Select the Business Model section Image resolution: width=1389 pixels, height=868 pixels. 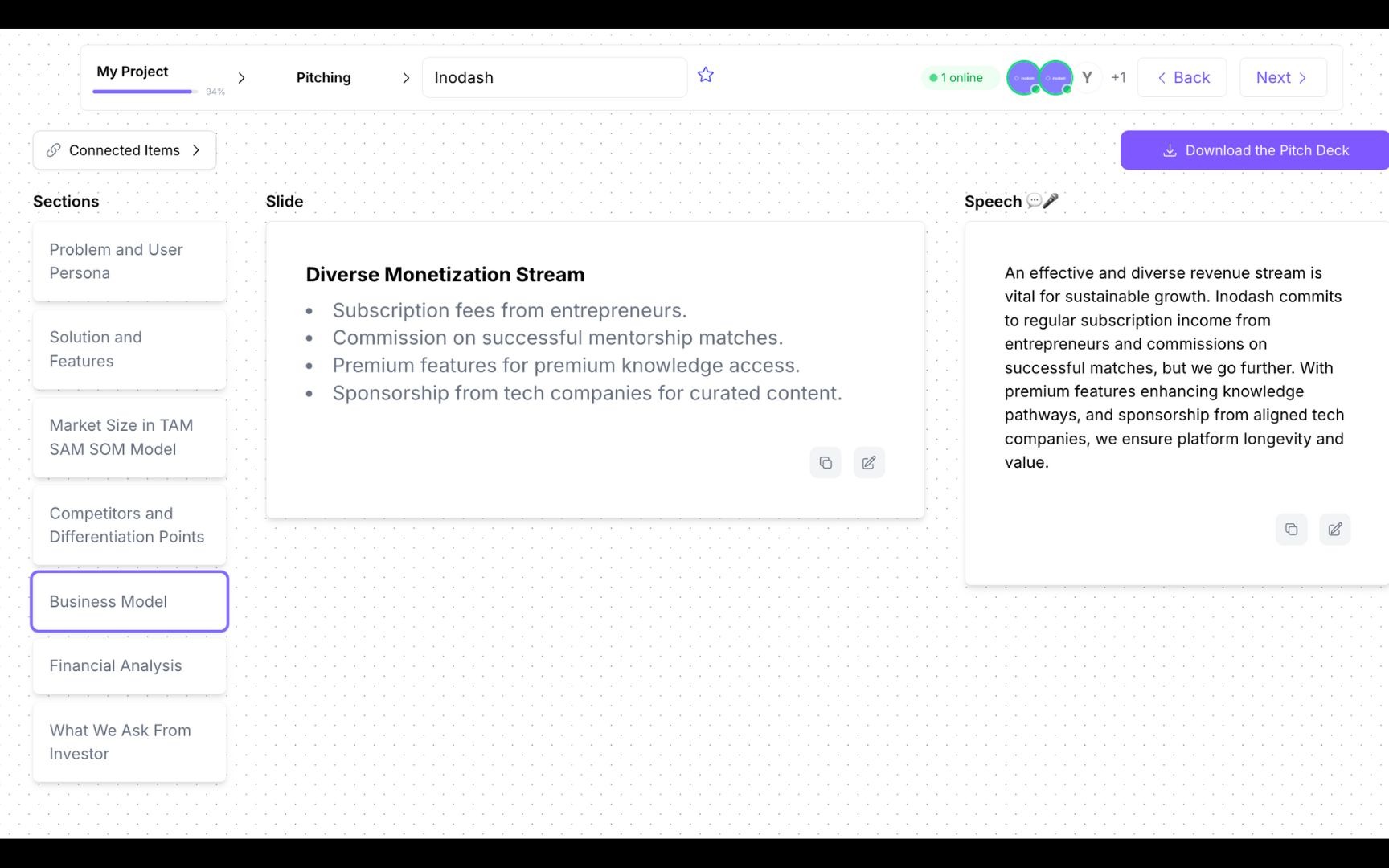click(129, 601)
